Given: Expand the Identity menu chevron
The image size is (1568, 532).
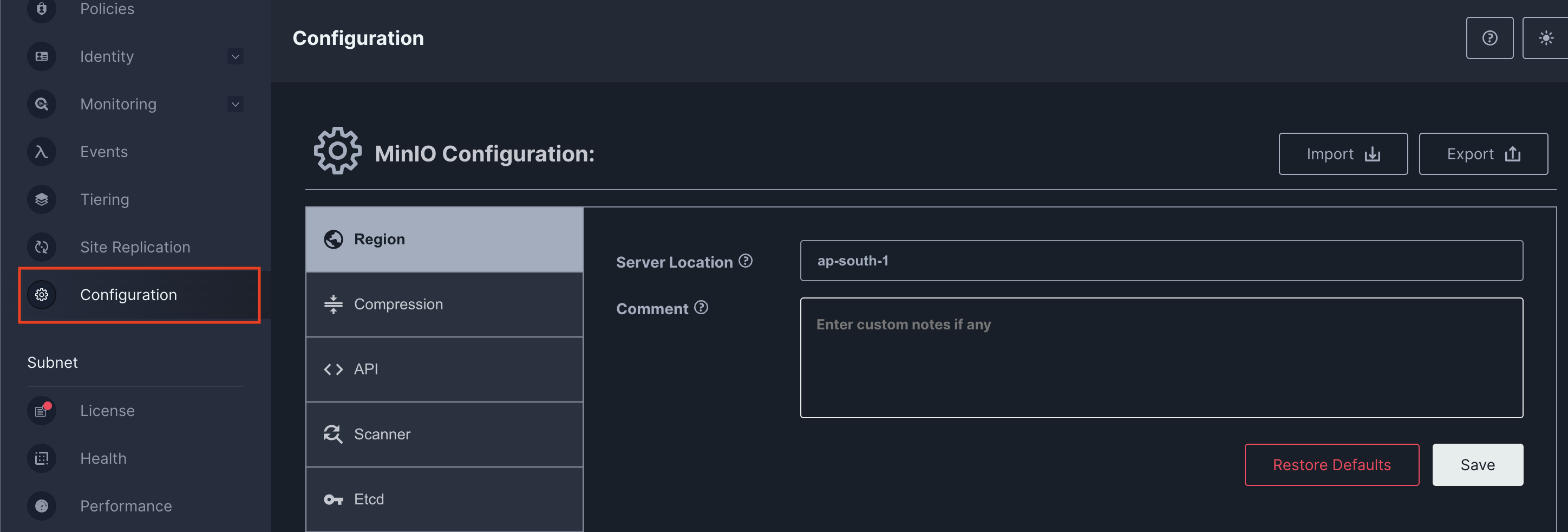Looking at the screenshot, I should click(x=235, y=57).
